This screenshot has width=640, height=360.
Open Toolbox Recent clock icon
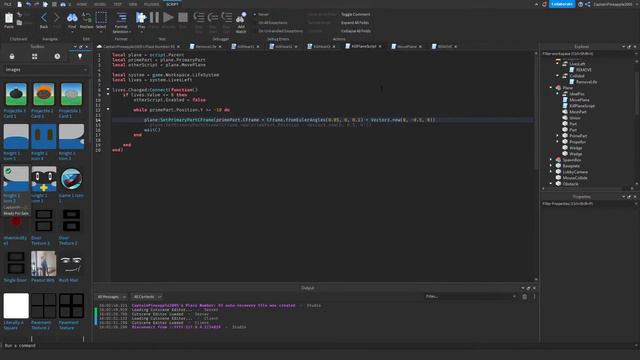click(x=57, y=56)
